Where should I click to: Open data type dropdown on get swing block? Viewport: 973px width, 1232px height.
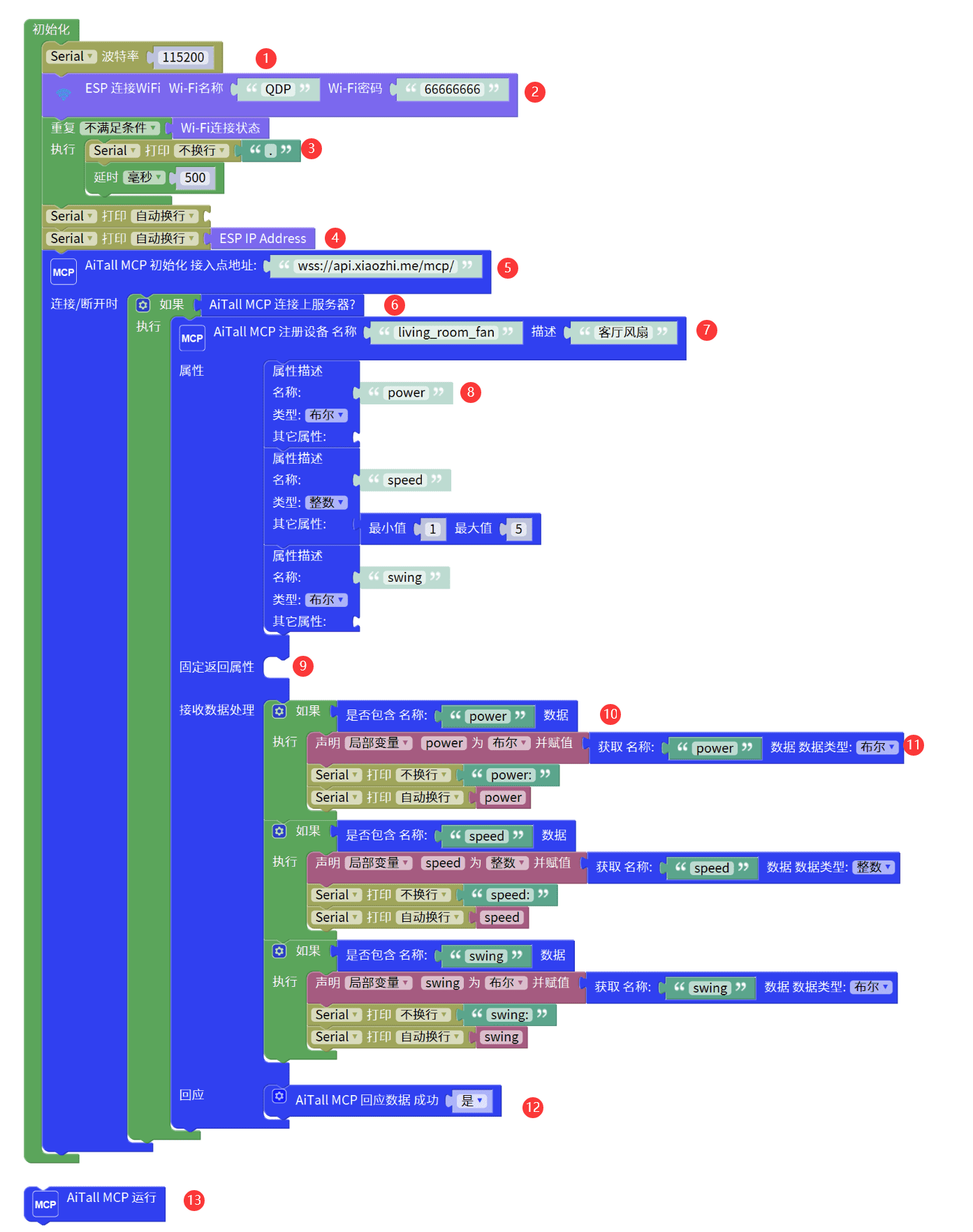click(x=871, y=987)
